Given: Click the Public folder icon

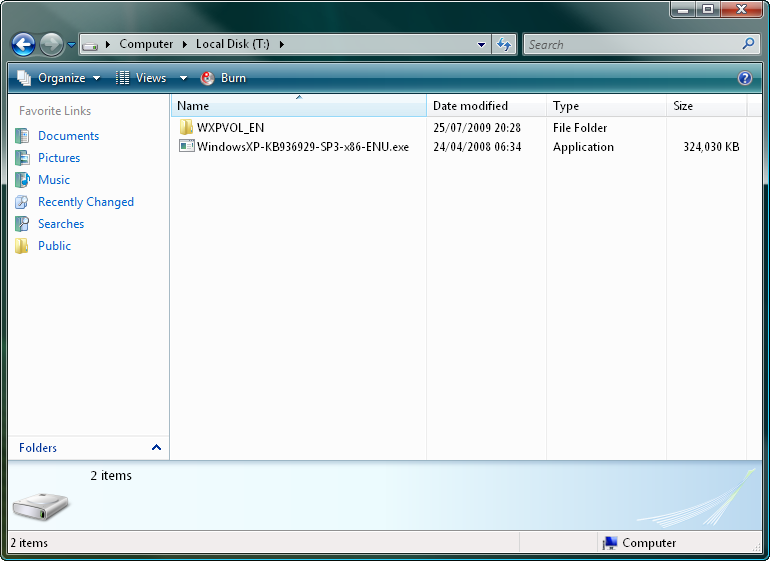Looking at the screenshot, I should tap(22, 246).
